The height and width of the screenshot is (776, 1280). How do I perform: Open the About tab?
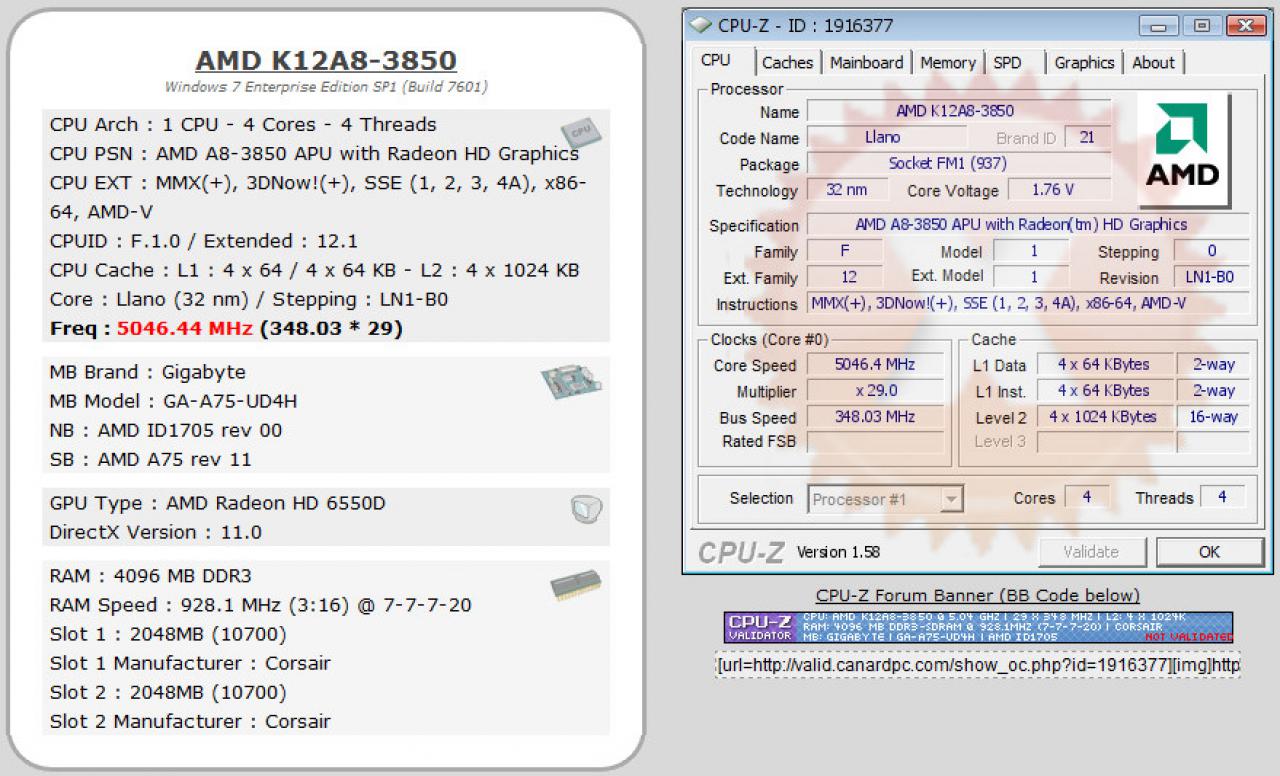point(1153,62)
